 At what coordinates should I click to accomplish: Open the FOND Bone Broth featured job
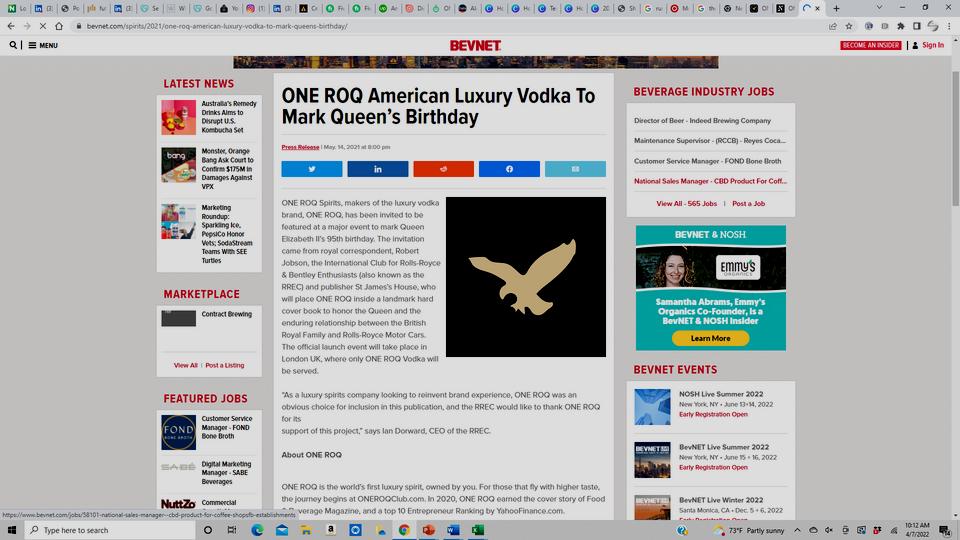click(x=227, y=427)
